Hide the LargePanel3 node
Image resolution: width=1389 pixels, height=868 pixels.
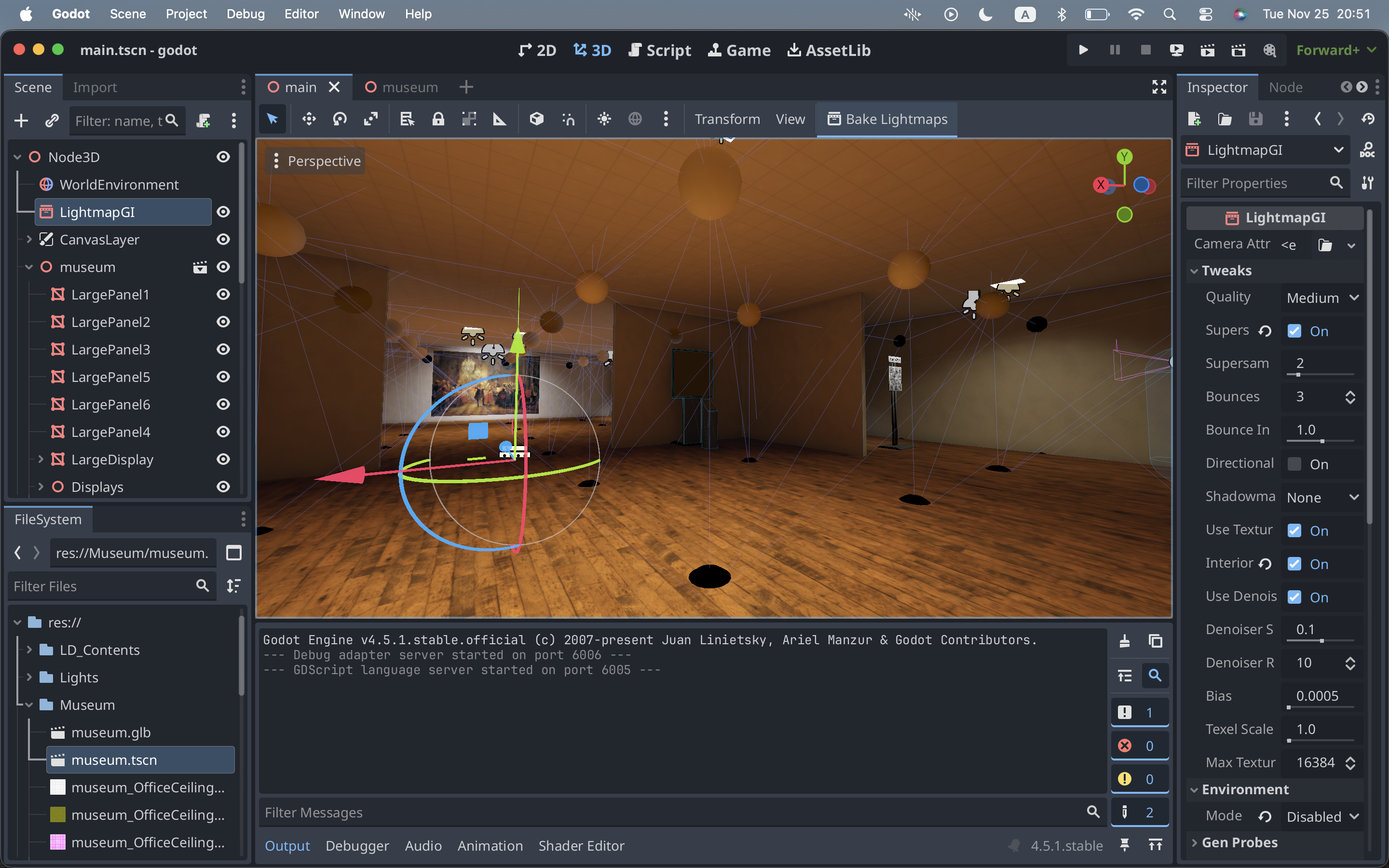pos(223,349)
